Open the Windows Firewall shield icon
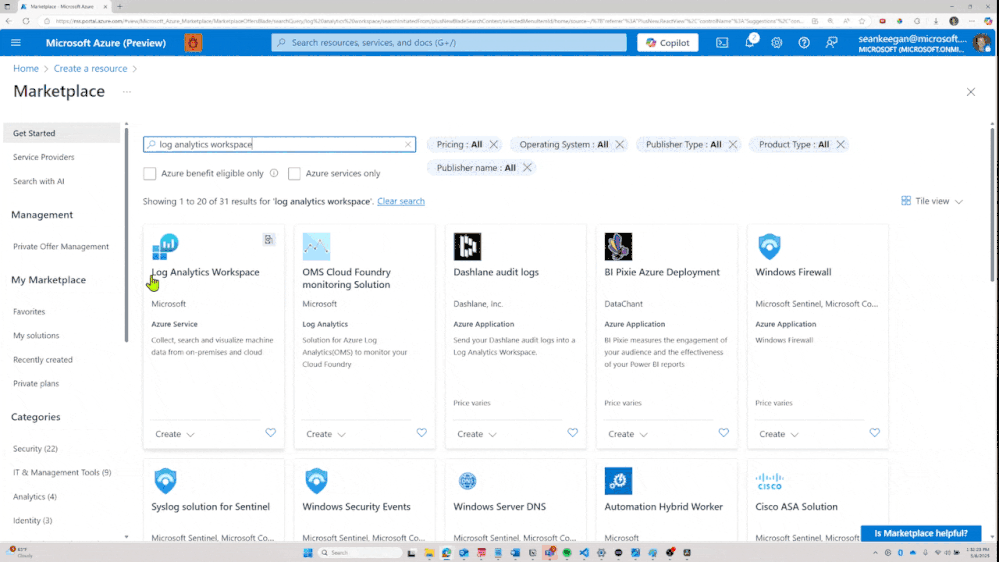Screen dimensions: 999x562 click(770, 247)
